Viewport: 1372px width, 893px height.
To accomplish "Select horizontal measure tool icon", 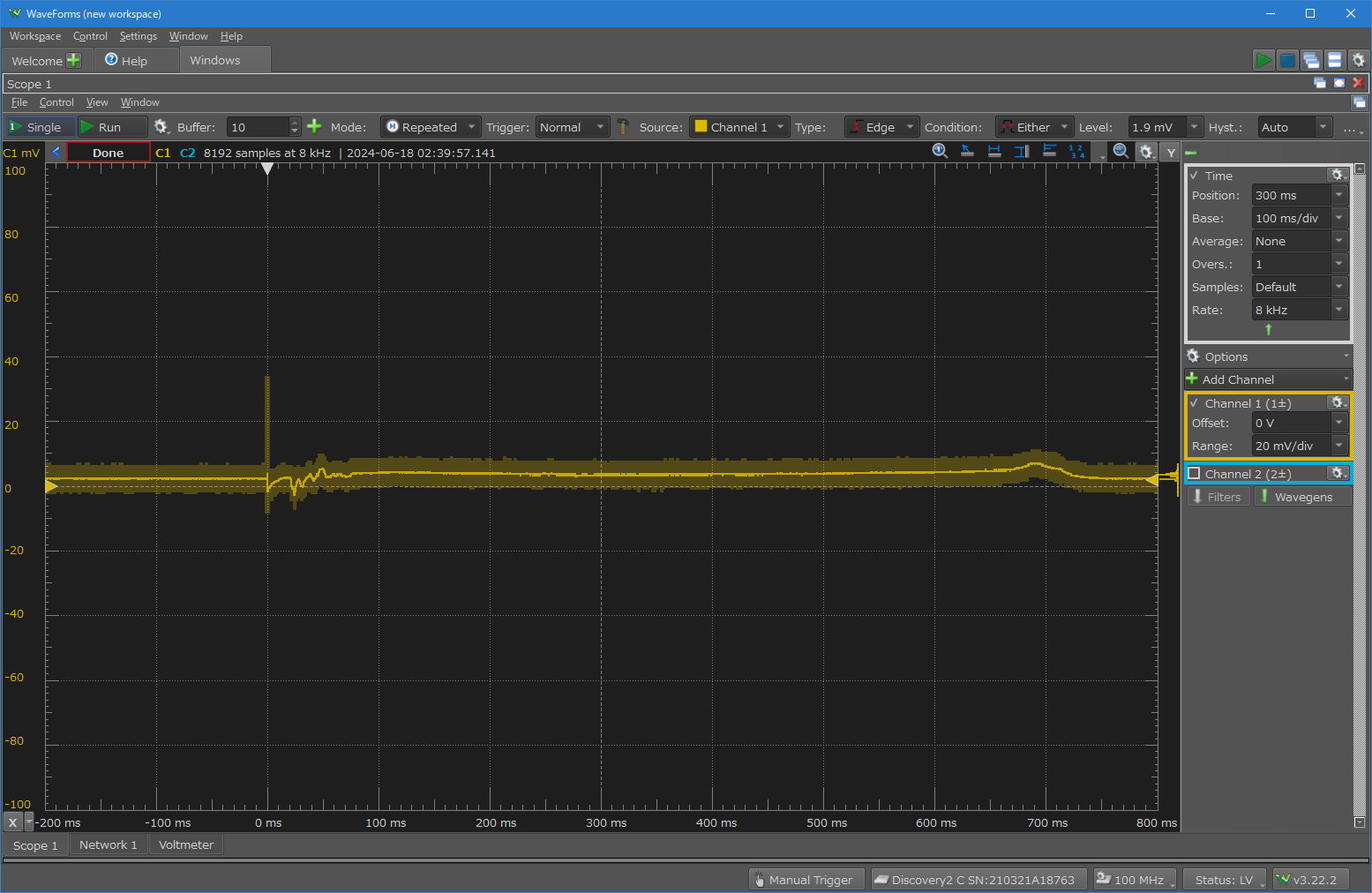I will tap(994, 151).
